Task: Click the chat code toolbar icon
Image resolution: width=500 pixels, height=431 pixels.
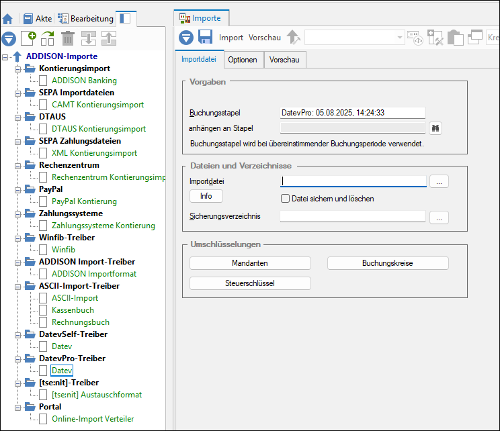Action: tap(415, 38)
